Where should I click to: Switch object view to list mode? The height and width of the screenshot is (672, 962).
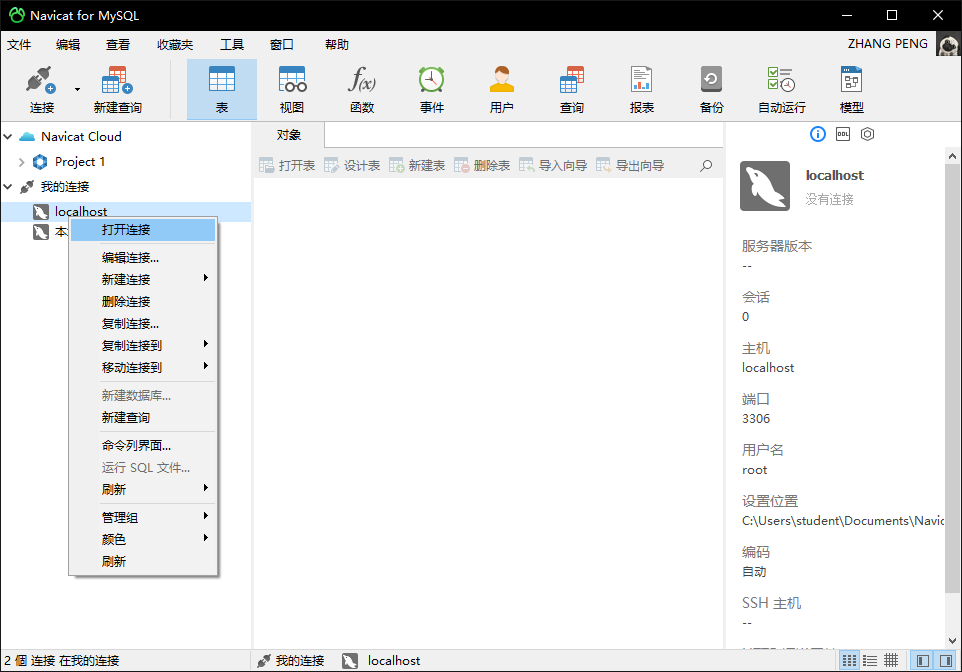click(x=869, y=660)
